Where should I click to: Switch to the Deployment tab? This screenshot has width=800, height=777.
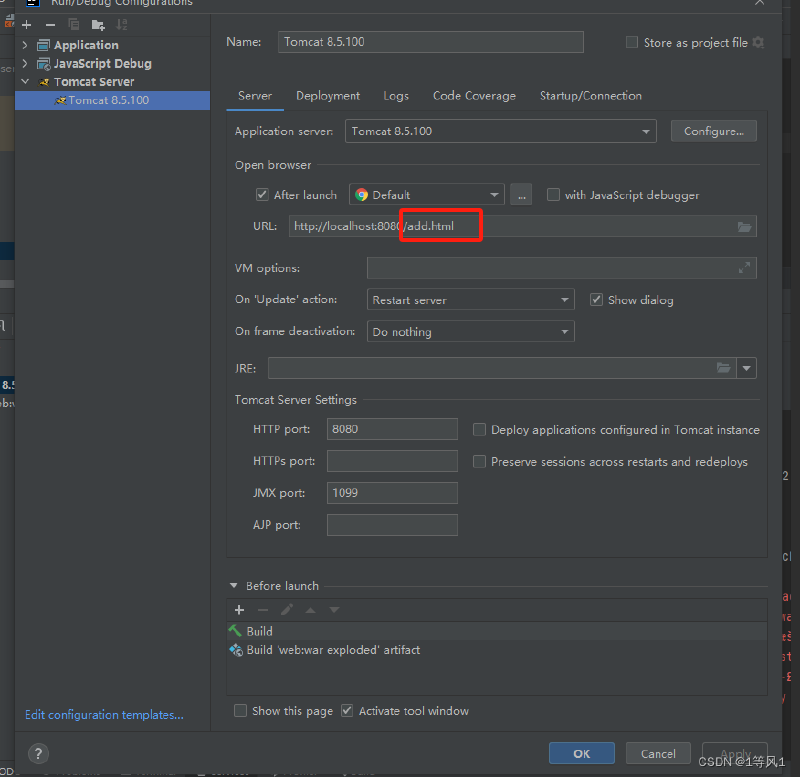pyautogui.click(x=328, y=96)
